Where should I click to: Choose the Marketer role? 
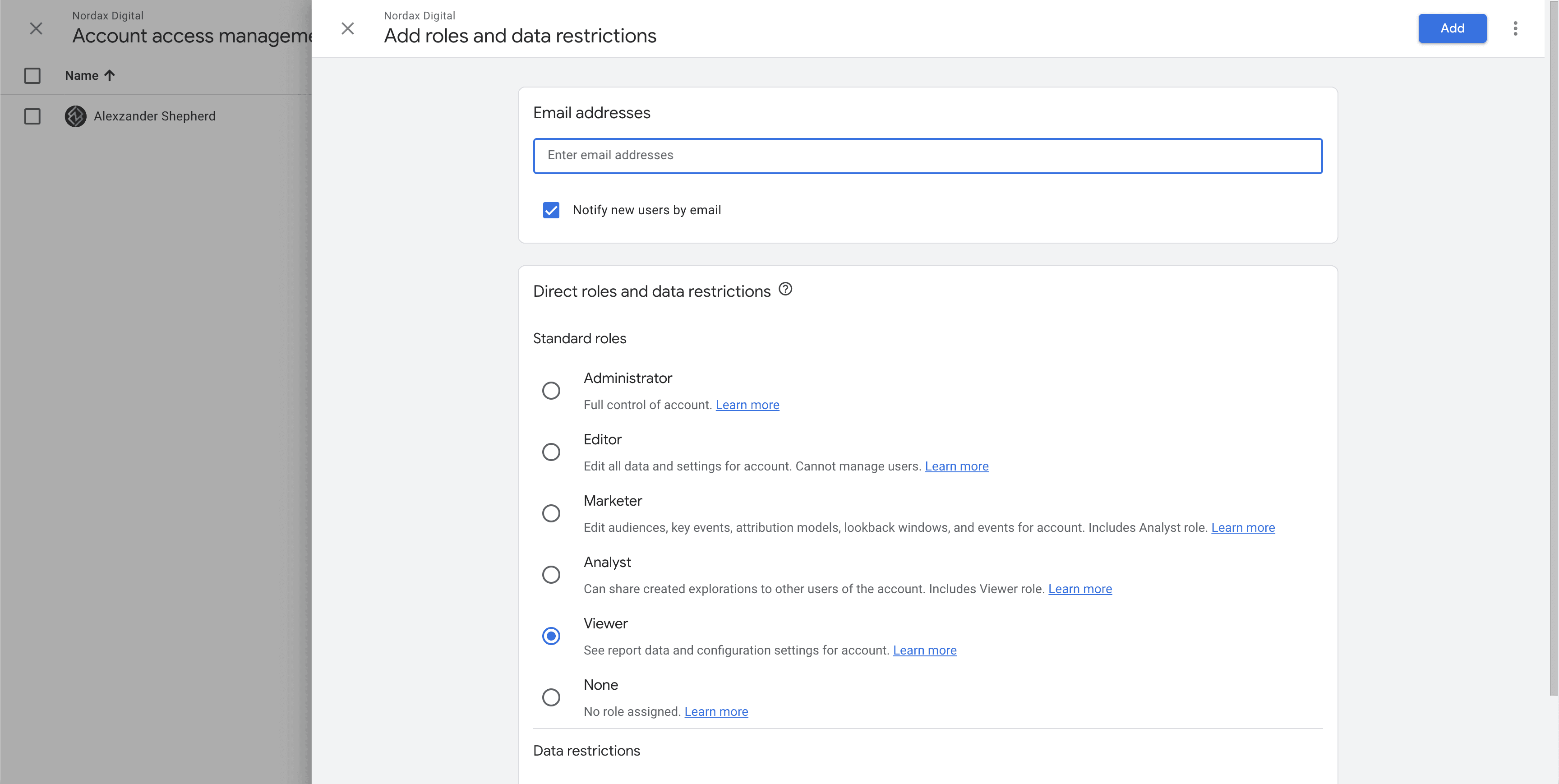(551, 513)
